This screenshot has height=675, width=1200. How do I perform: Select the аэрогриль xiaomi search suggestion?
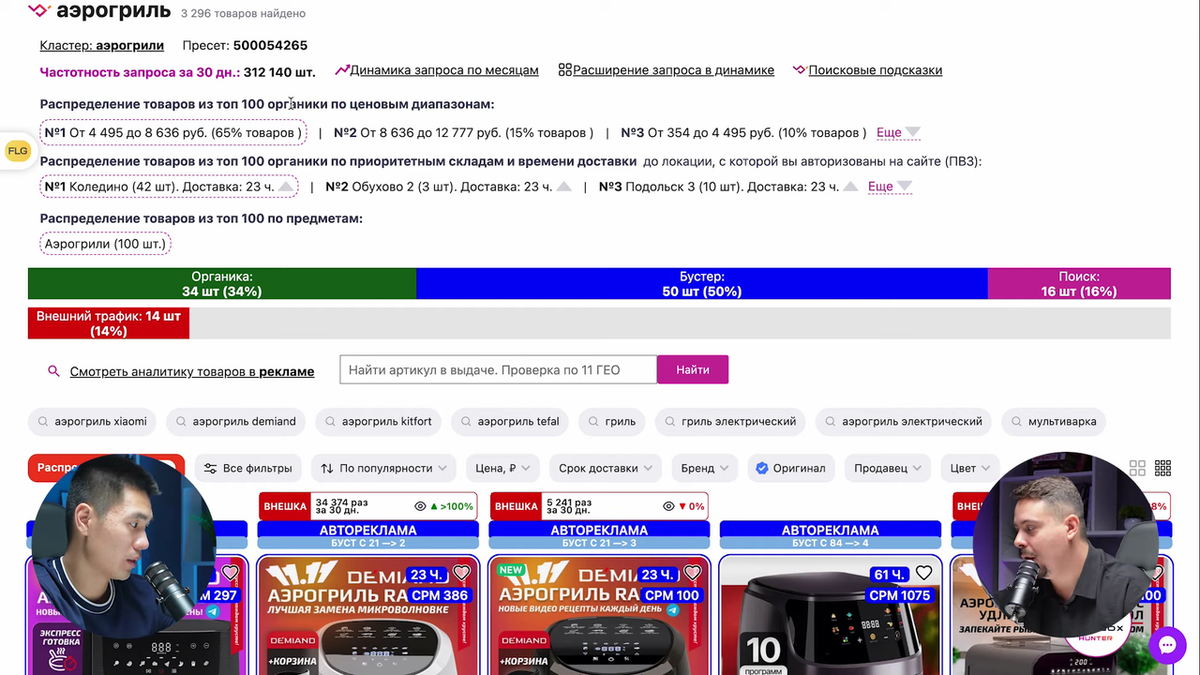pyautogui.click(x=92, y=421)
